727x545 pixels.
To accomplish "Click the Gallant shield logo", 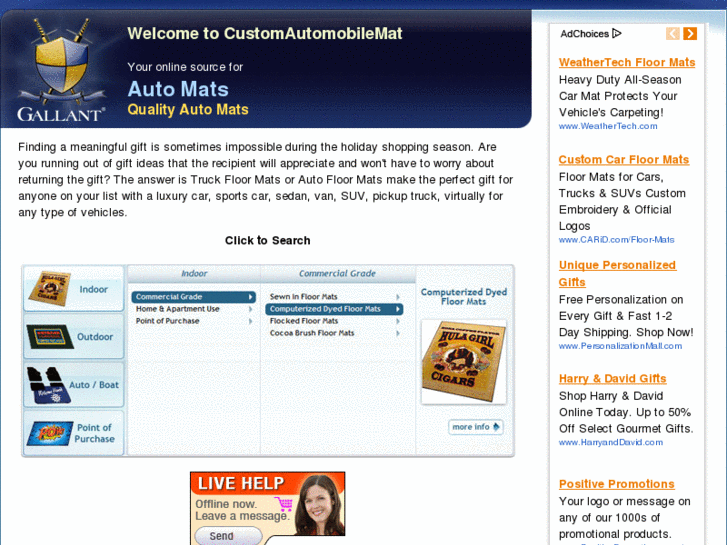I will pos(61,70).
